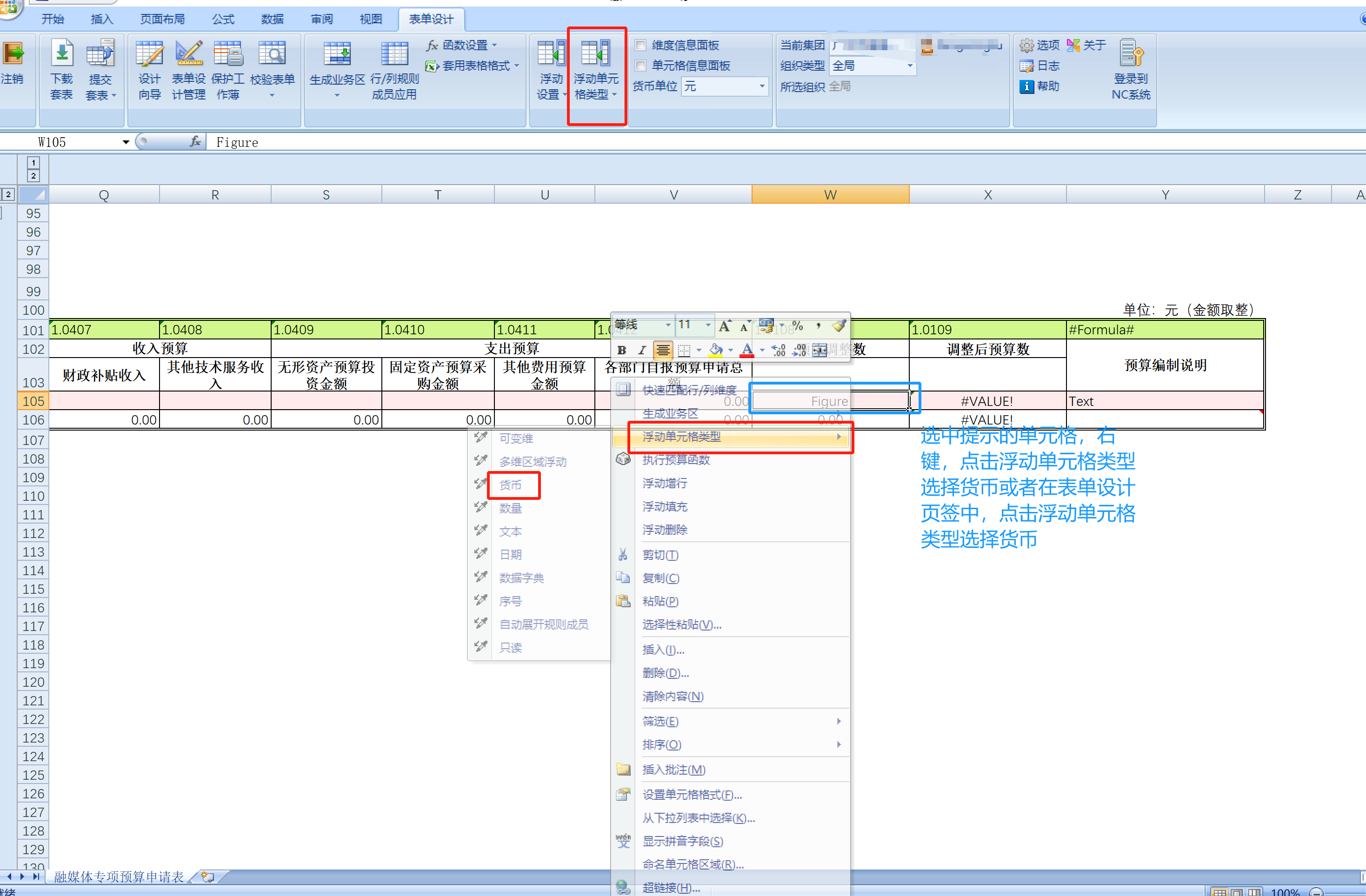Viewport: 1366px width, 896px height.
Task: Open the Name Box dropdown arrow
Action: 126,142
